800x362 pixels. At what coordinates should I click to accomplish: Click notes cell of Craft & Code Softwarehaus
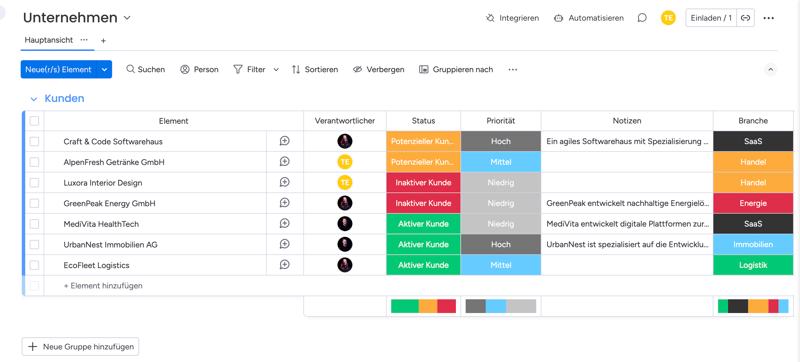click(x=627, y=141)
